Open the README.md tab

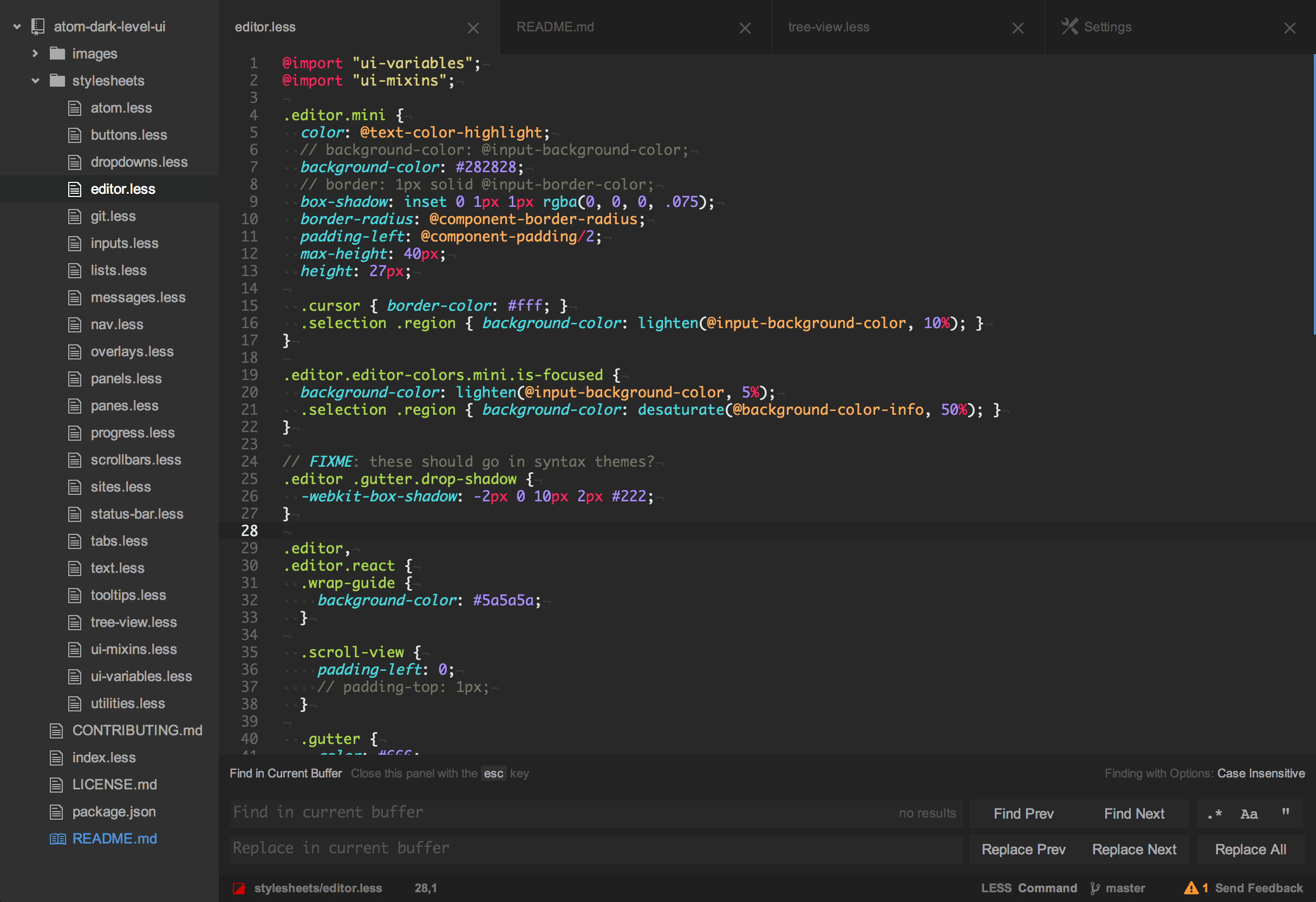click(x=555, y=27)
